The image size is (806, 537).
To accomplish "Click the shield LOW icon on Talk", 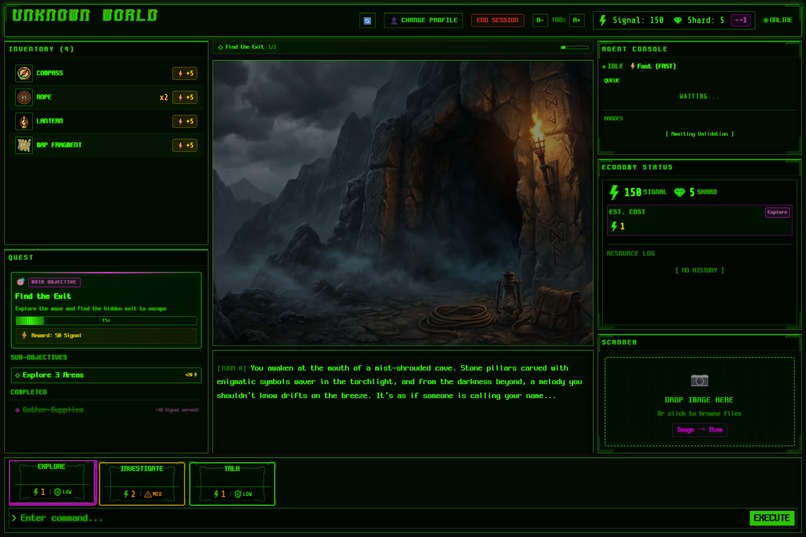I will 238,494.
